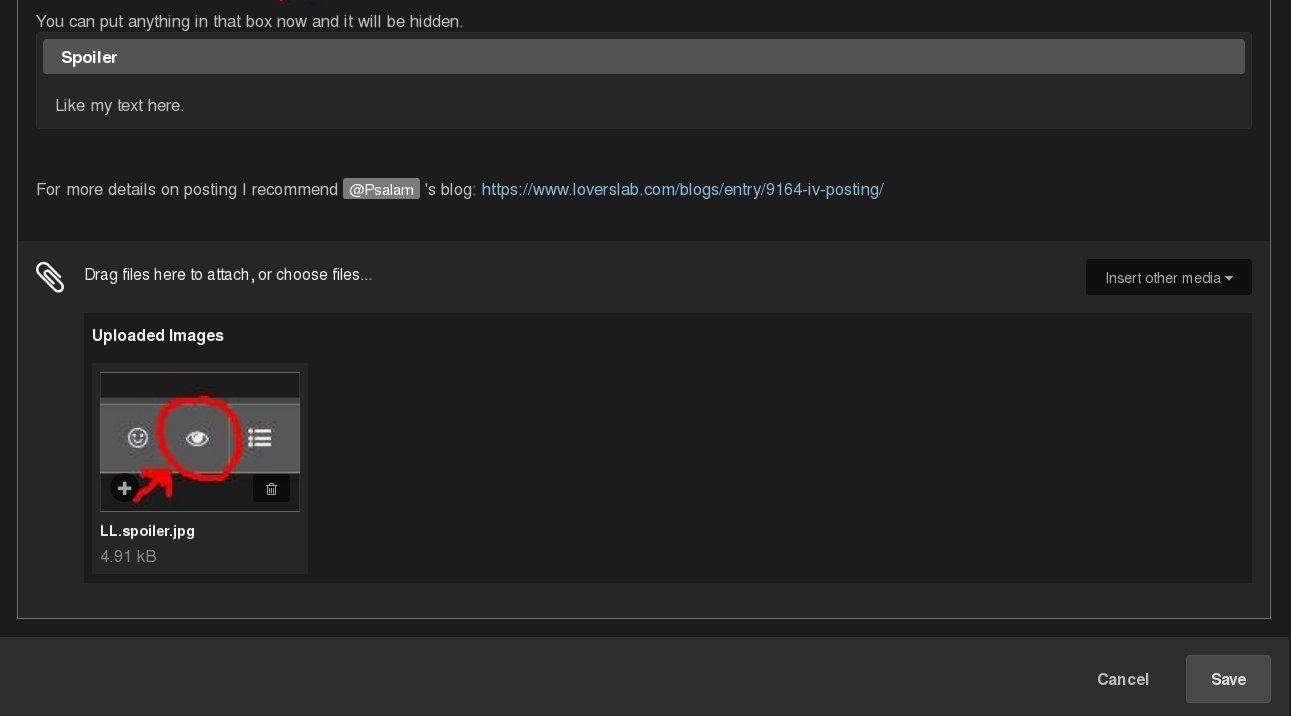This screenshot has width=1291, height=716.
Task: Select the LL.spoiler.jpg thumbnail image
Action: 200,441
